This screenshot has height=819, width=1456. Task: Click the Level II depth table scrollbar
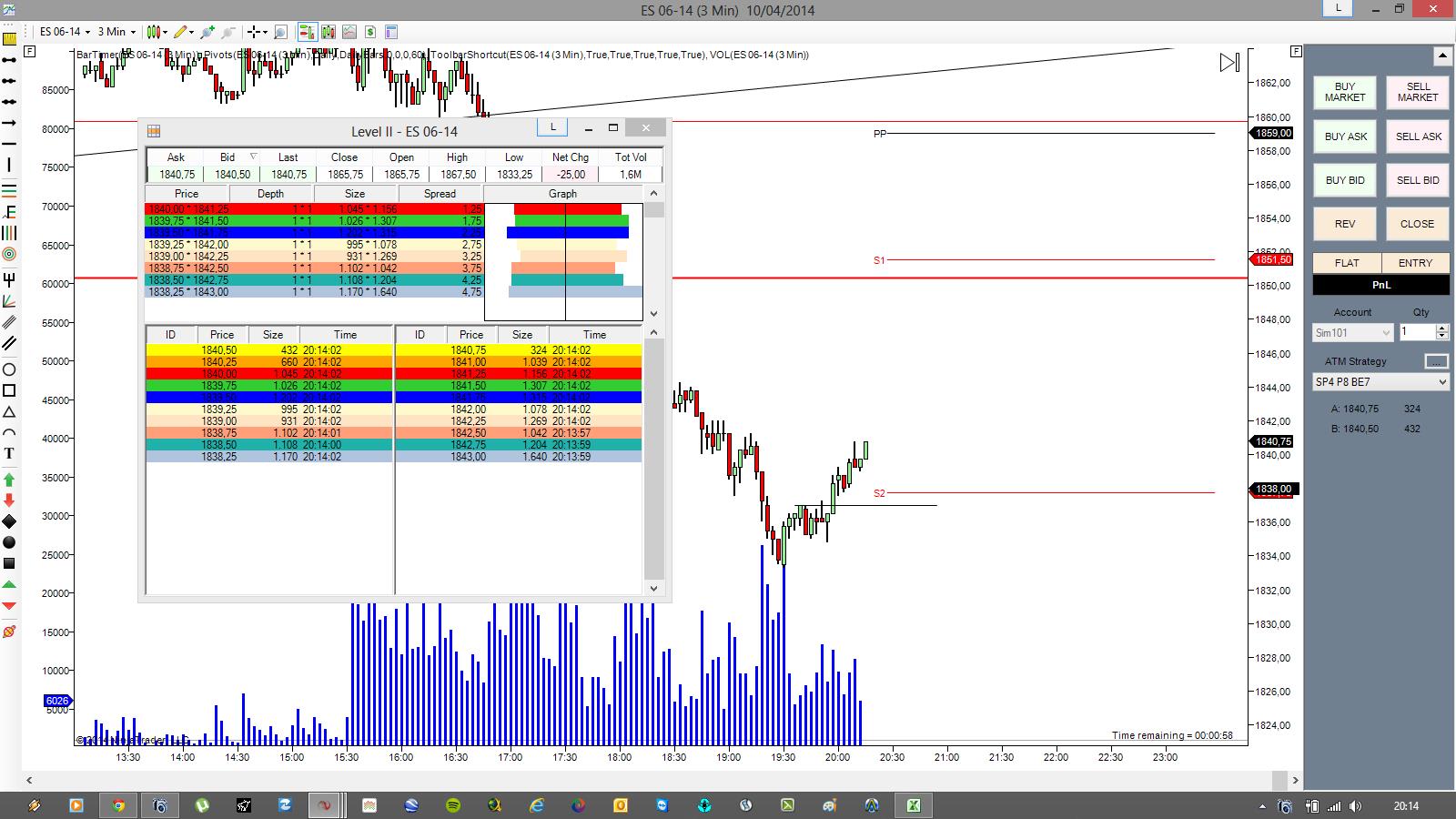[x=653, y=254]
